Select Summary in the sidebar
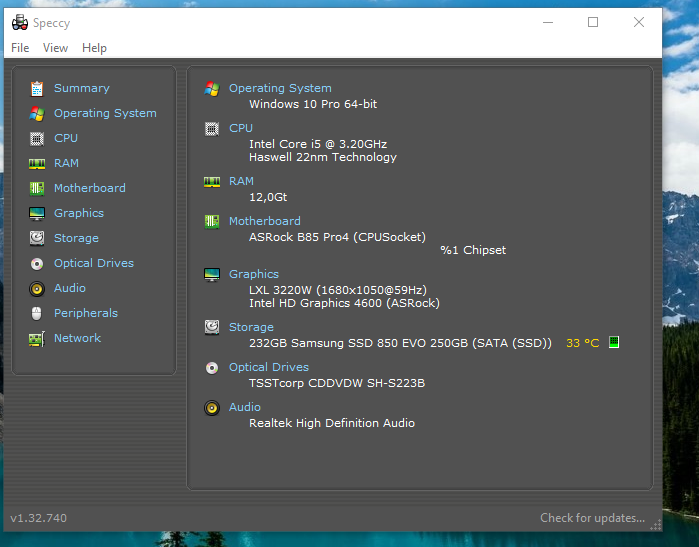 tap(82, 88)
